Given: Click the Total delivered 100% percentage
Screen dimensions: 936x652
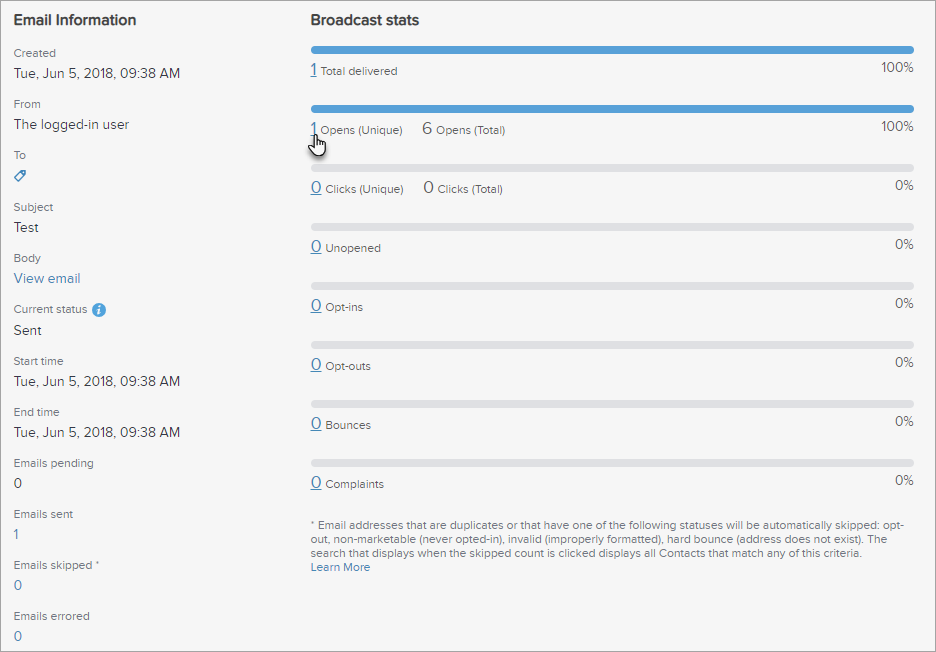Looking at the screenshot, I should [897, 67].
